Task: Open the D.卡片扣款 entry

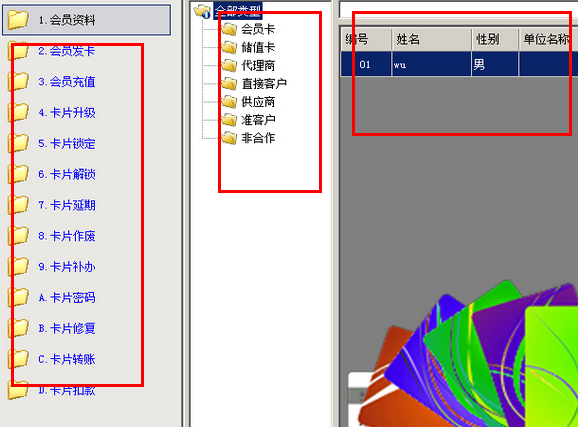Action: pos(67,390)
